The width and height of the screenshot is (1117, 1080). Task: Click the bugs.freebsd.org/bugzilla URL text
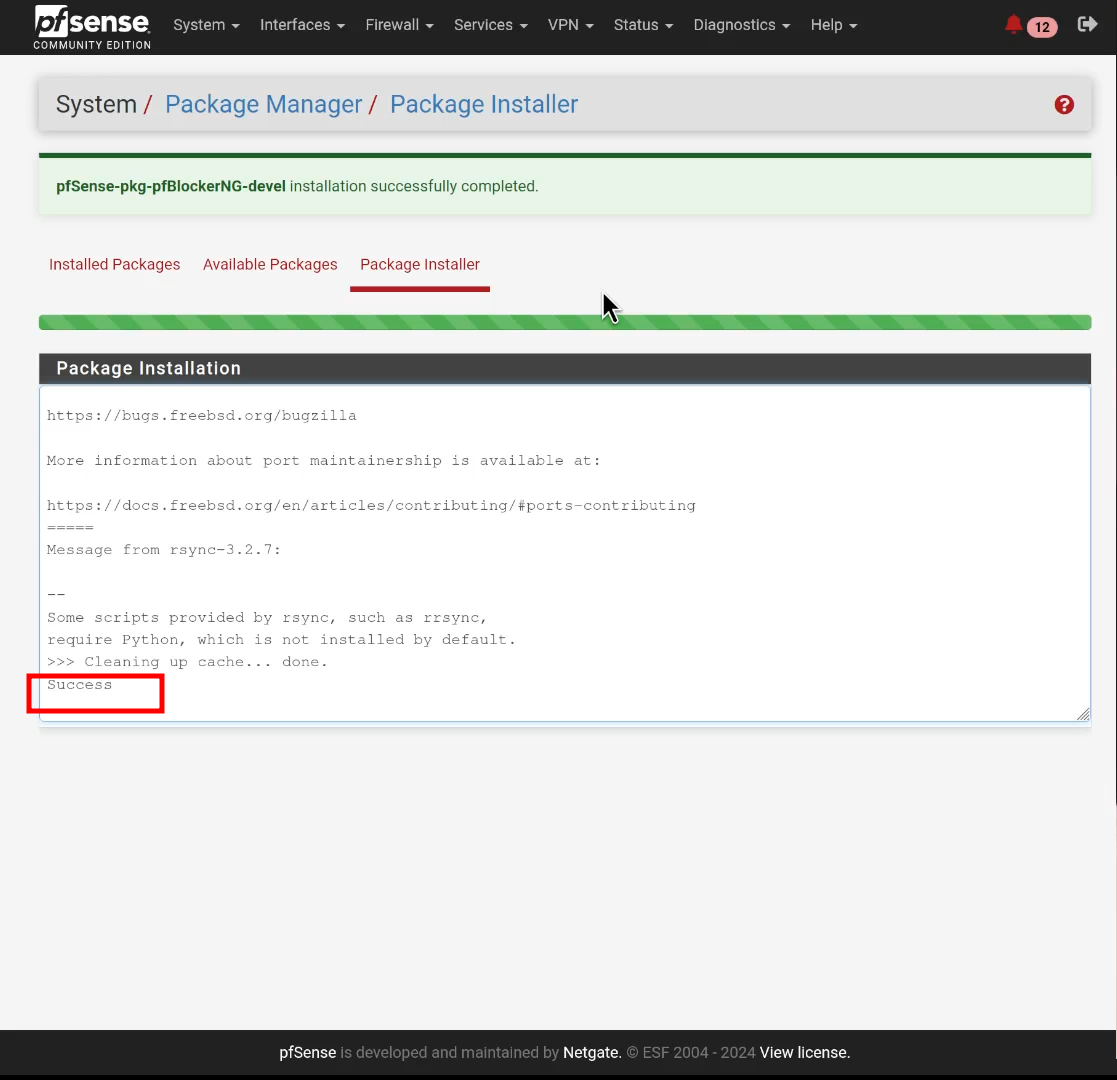202,415
